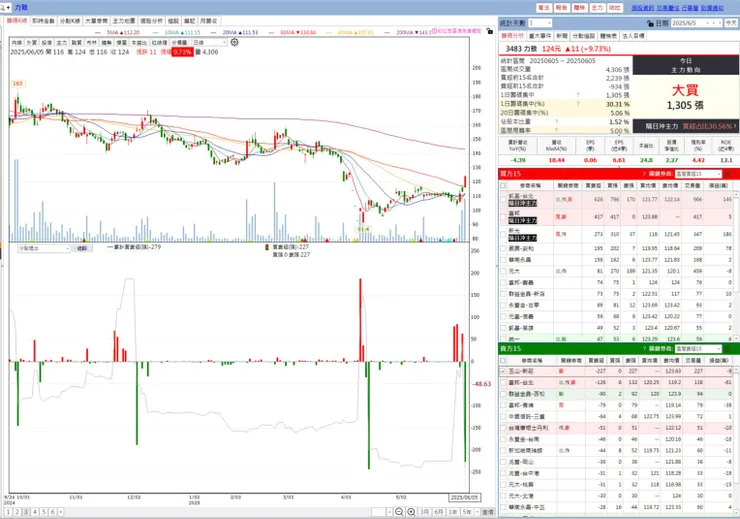Viewport: 740px width, 519px height.
Task: Open 分點進出 dropdown above lower chart
Action: [x=44, y=248]
